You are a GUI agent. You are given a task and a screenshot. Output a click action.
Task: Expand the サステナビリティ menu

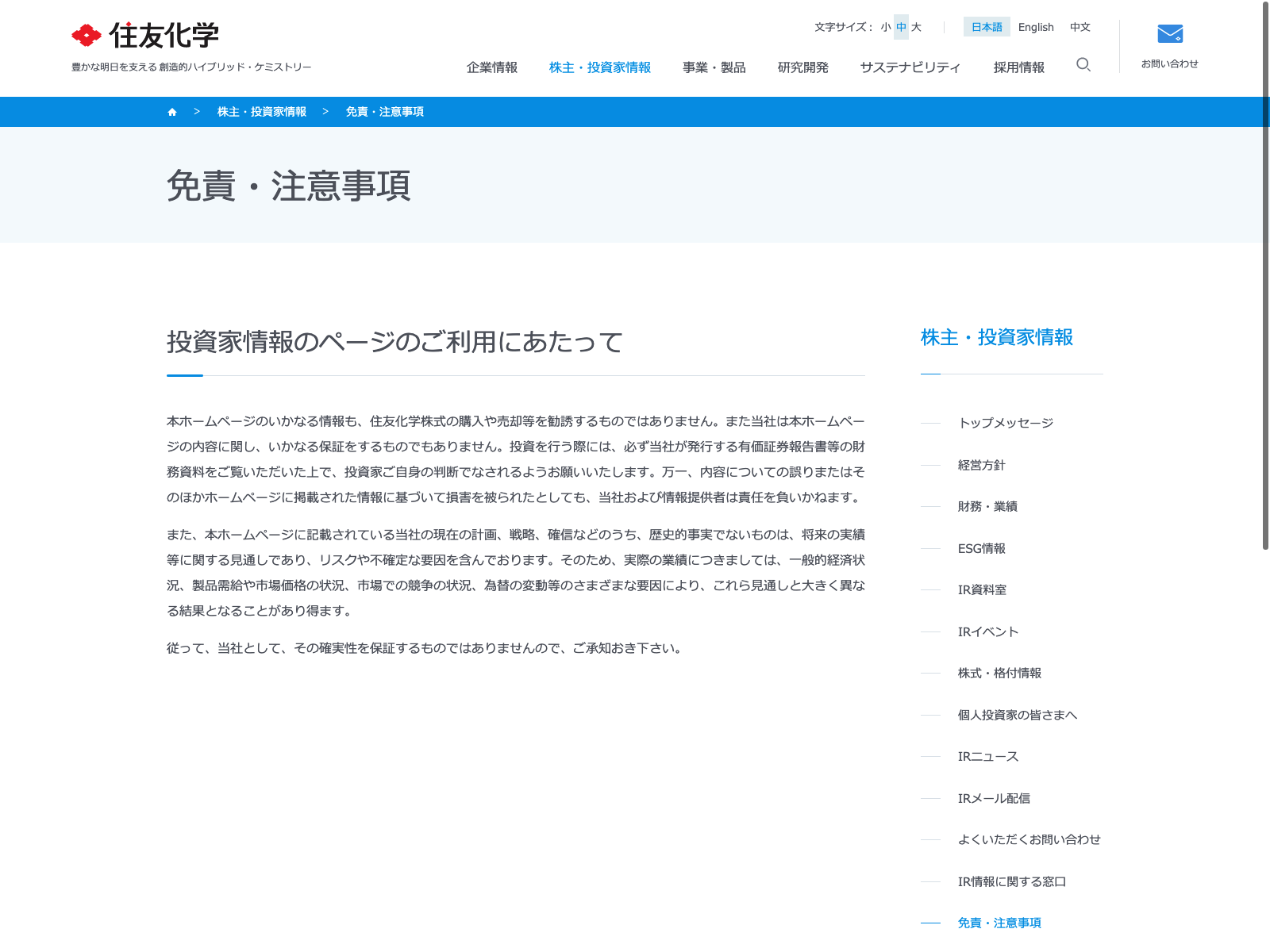(x=910, y=67)
